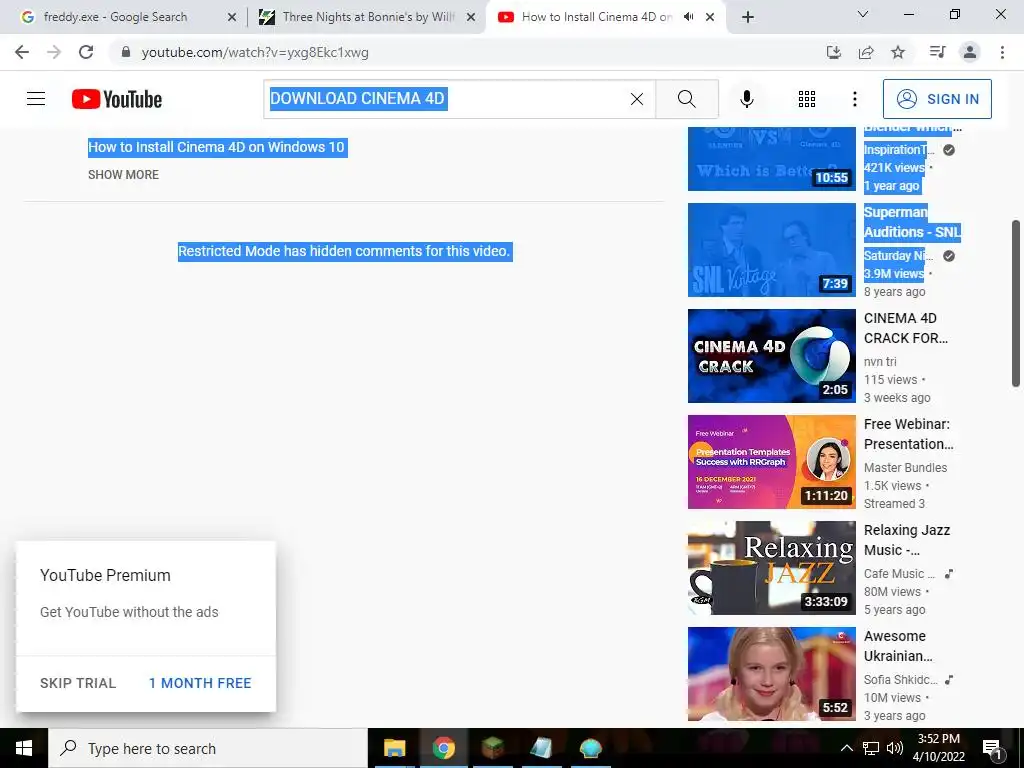
Task: Open a new tab with plus
Action: [x=748, y=17]
